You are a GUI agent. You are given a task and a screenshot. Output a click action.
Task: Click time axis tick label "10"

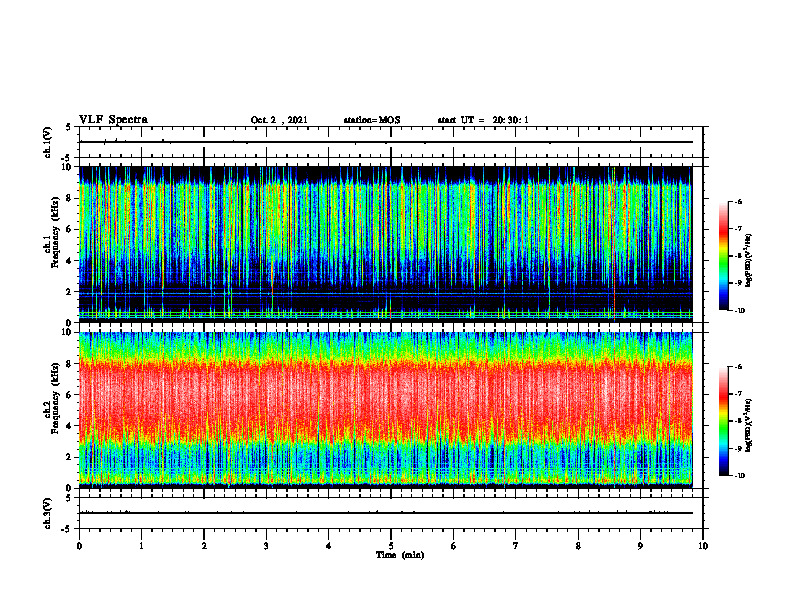703,546
